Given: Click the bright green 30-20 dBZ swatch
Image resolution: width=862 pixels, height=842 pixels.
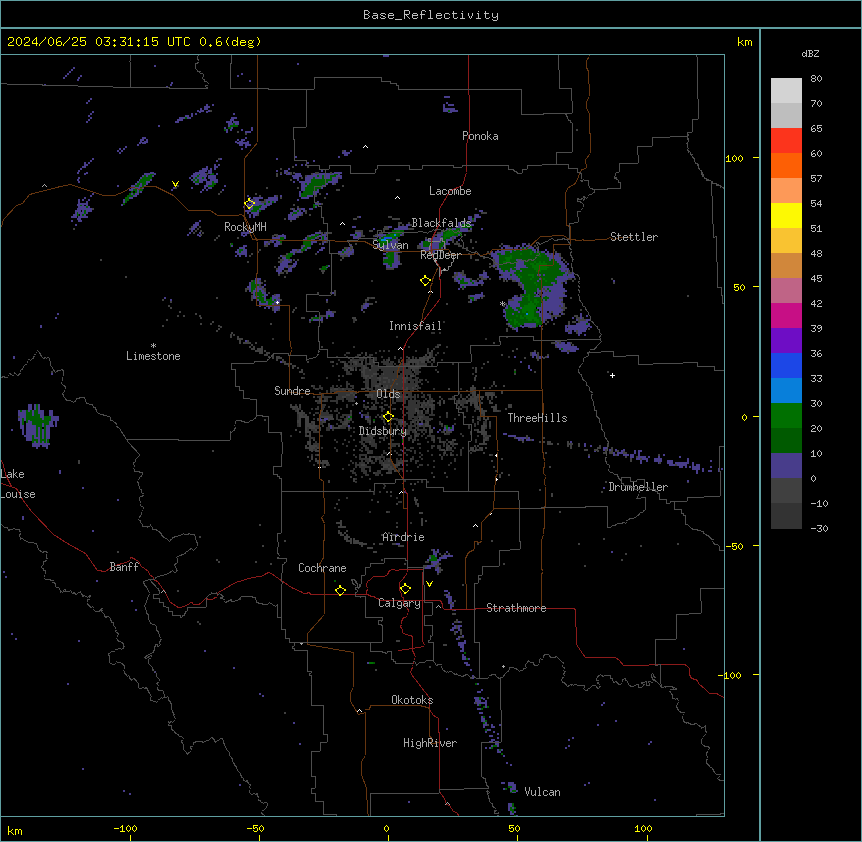Looking at the screenshot, I should pos(786,416).
